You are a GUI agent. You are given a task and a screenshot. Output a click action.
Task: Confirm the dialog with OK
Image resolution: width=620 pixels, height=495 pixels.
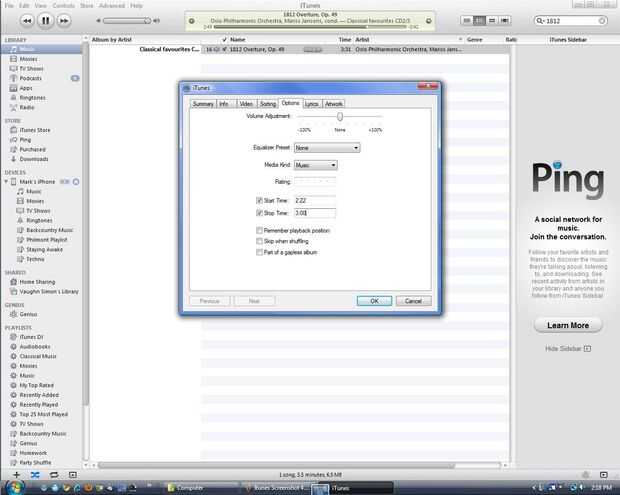[374, 301]
